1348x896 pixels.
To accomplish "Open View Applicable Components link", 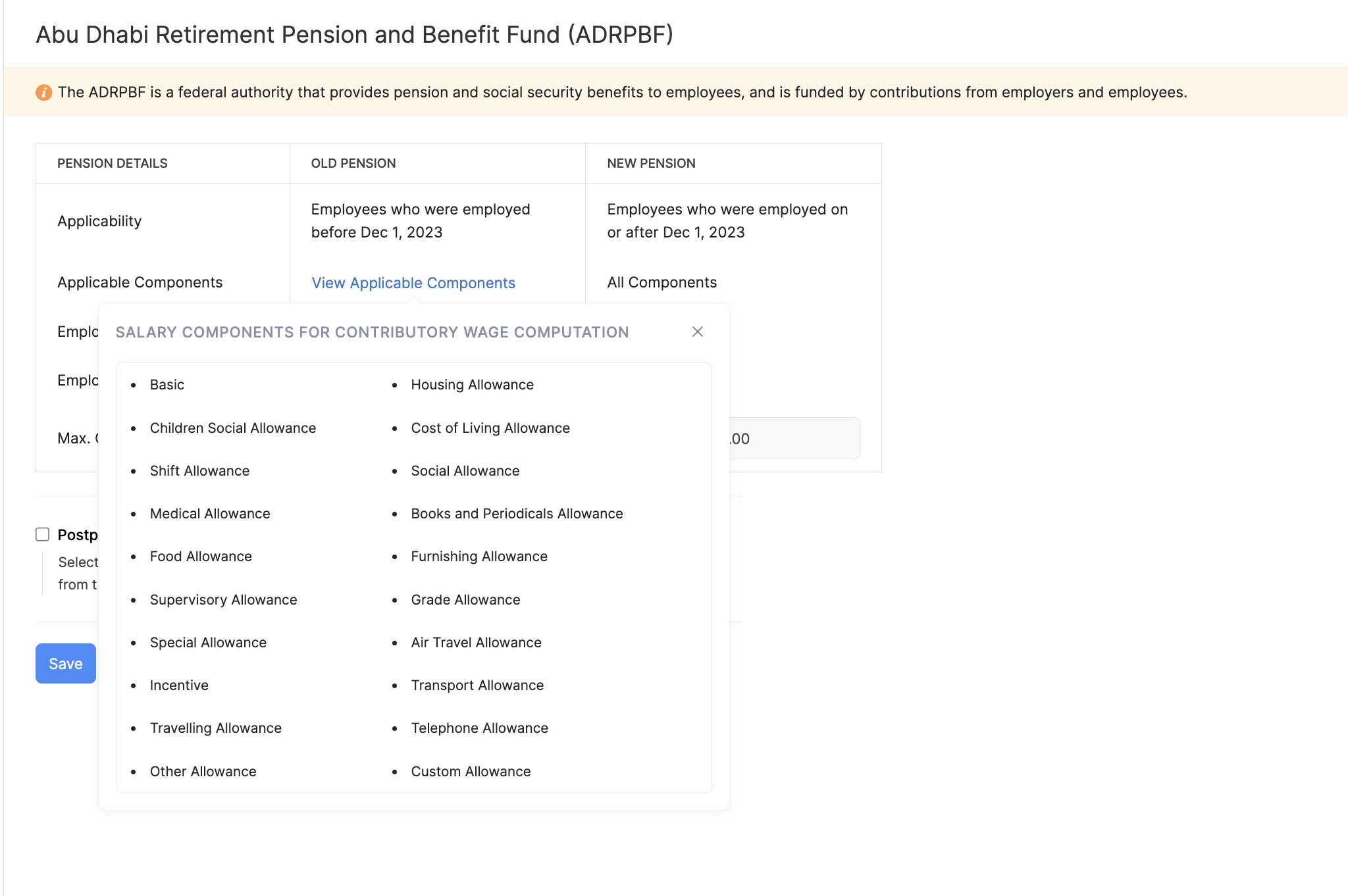I will [413, 283].
